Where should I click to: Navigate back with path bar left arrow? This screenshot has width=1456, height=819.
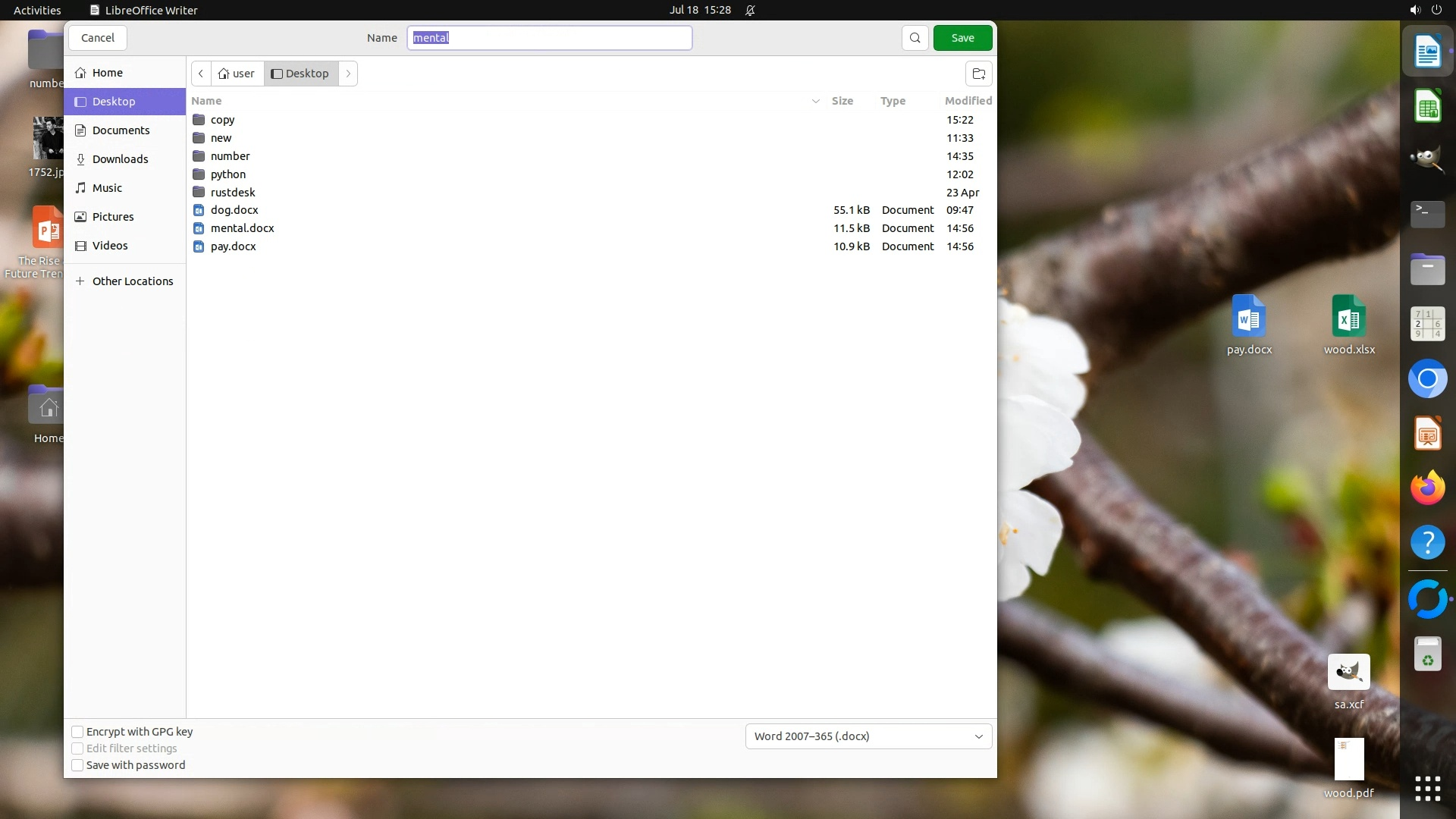coord(201,74)
